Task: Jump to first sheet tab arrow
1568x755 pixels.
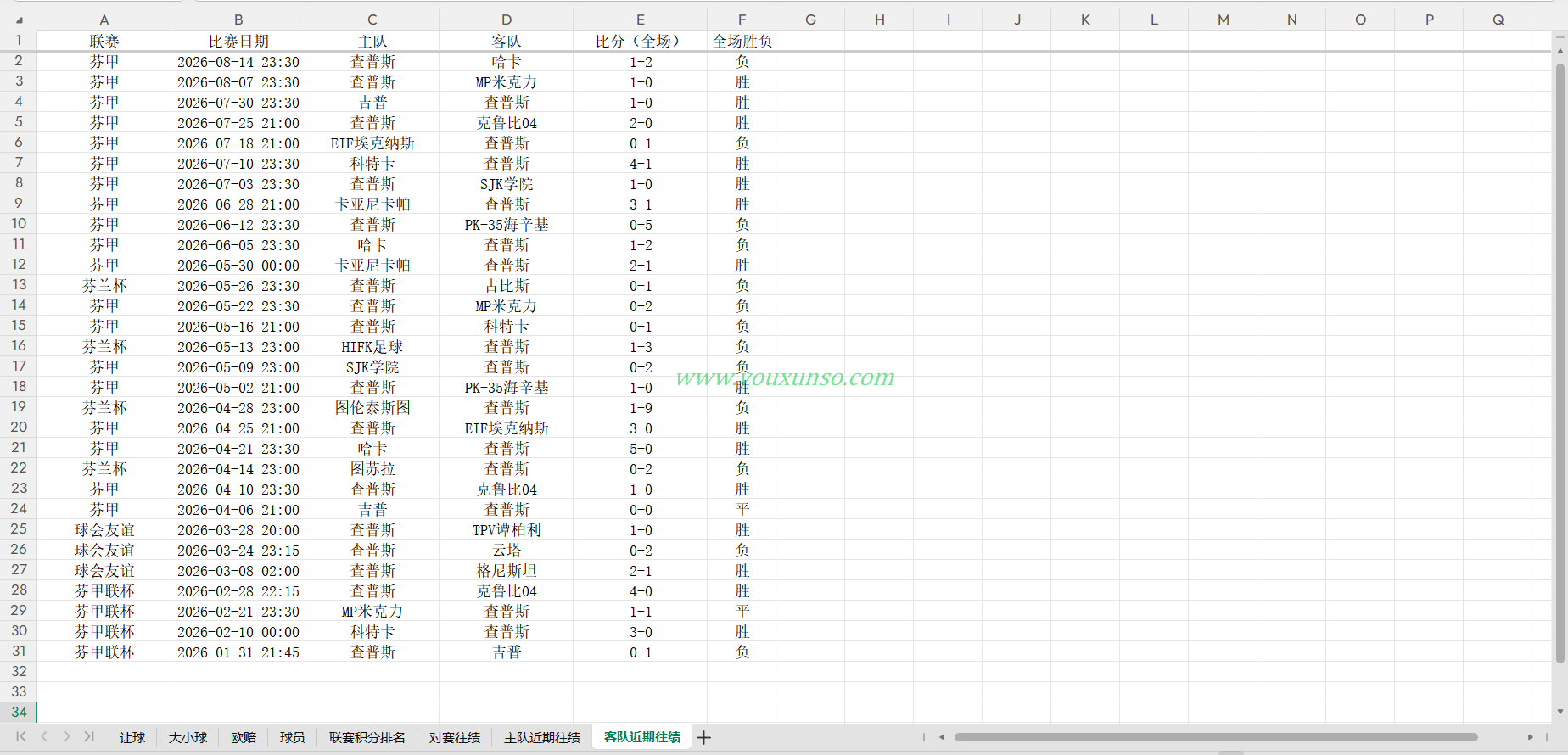Action: (21, 736)
